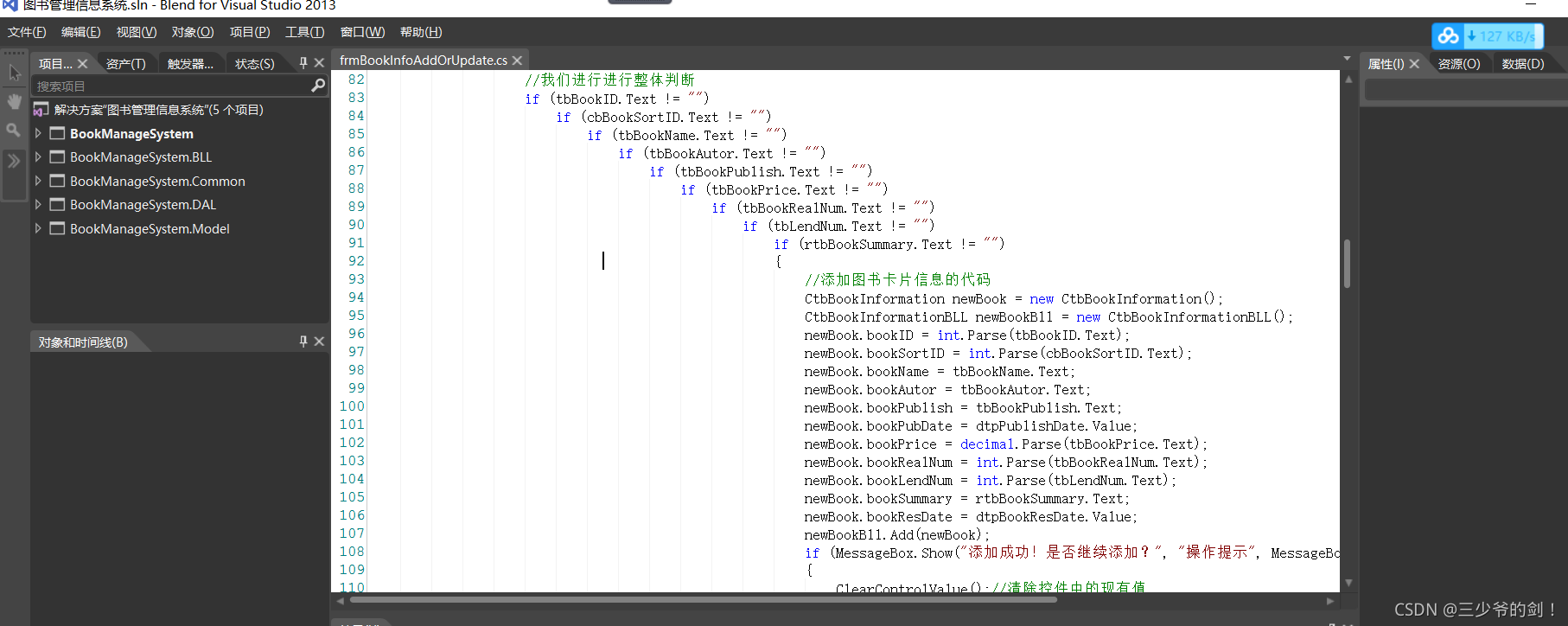Close the 对象和时间线 panel
Screen dimensions: 1568x626
(319, 342)
